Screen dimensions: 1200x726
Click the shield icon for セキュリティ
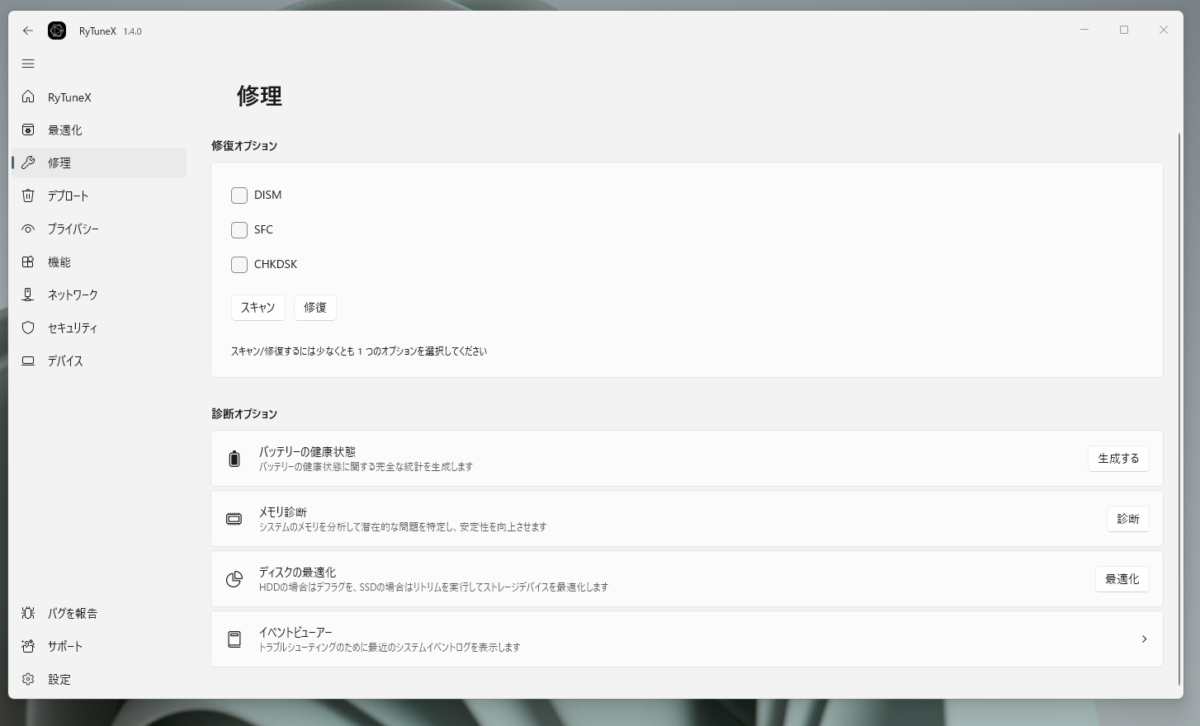coord(28,328)
